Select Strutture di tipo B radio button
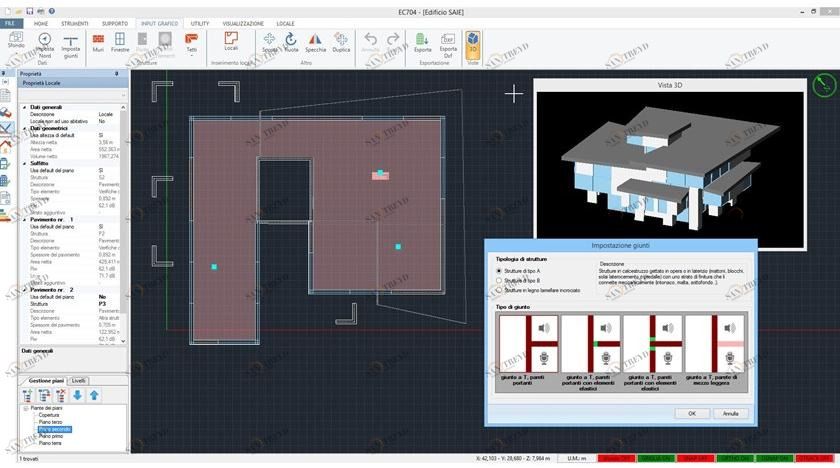 pyautogui.click(x=499, y=280)
